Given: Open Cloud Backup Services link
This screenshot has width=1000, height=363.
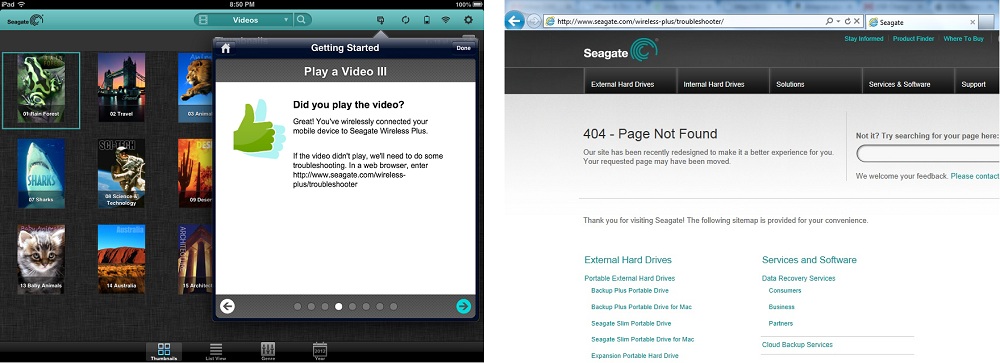Looking at the screenshot, I should coord(797,344).
